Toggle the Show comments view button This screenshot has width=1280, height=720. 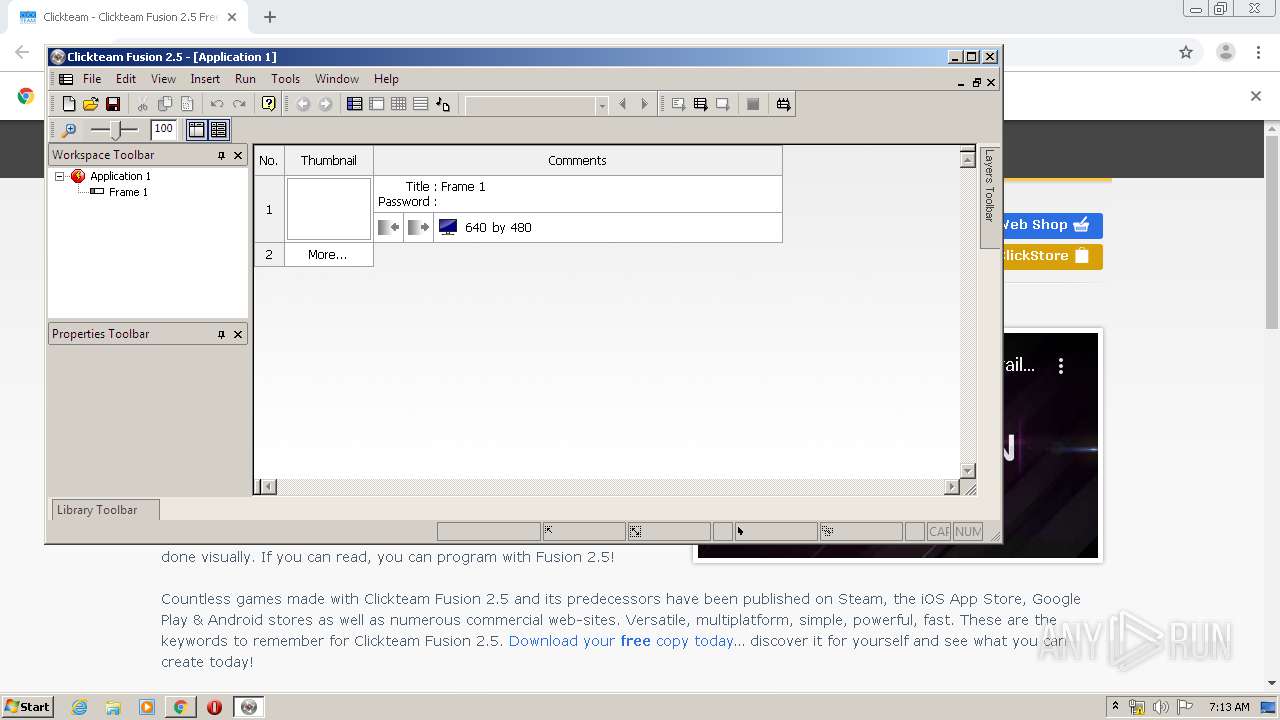[219, 130]
